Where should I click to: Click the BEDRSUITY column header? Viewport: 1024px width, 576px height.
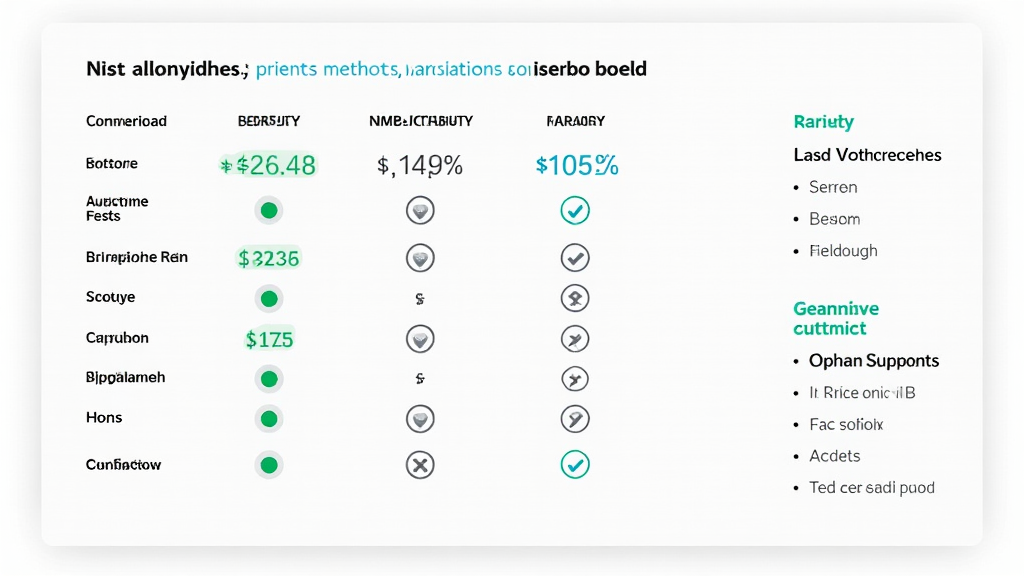pyautogui.click(x=268, y=121)
